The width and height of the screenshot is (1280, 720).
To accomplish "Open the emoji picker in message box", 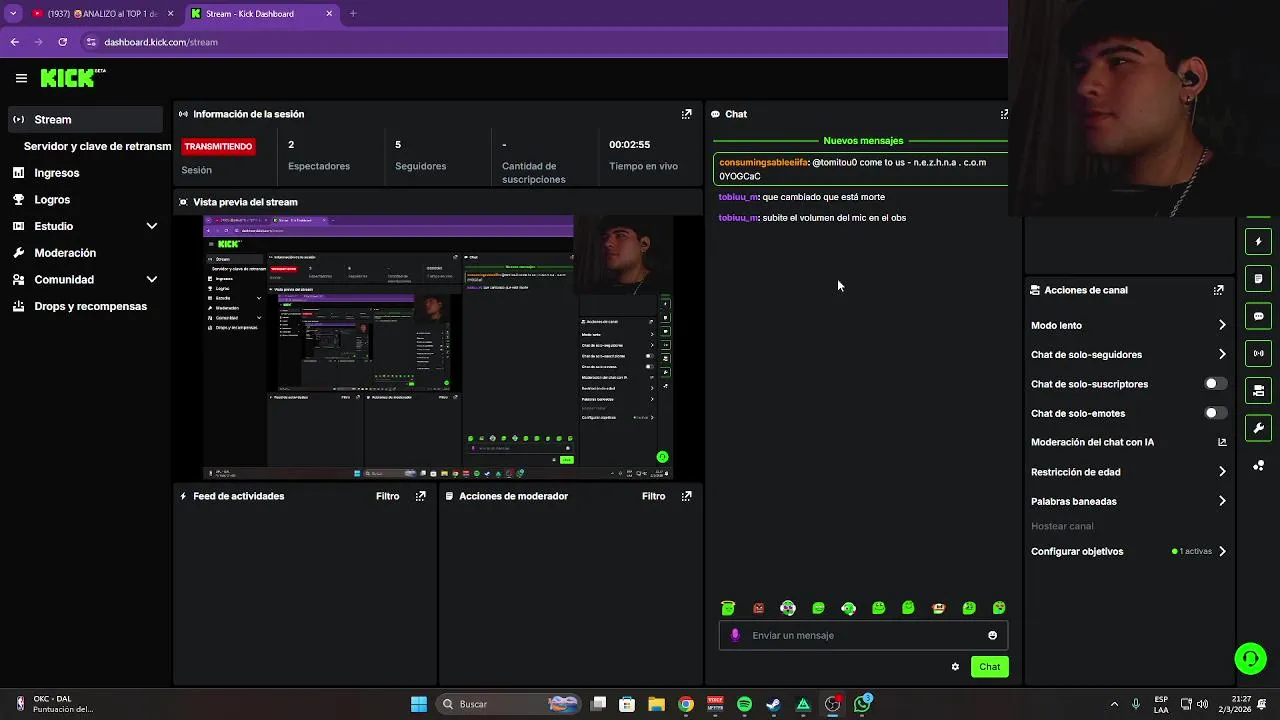I will coord(992,635).
